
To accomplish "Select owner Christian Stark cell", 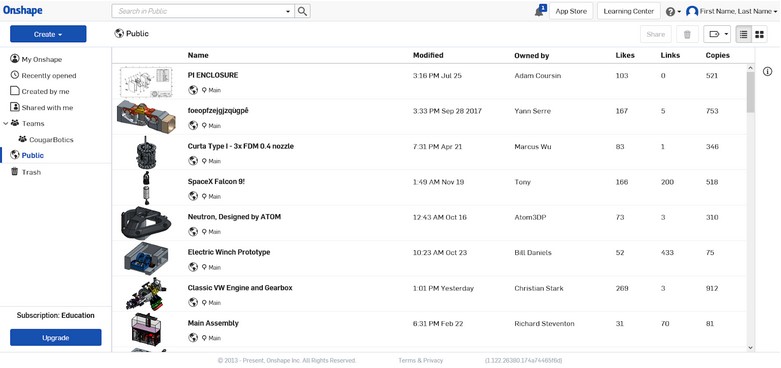I will (x=538, y=288).
